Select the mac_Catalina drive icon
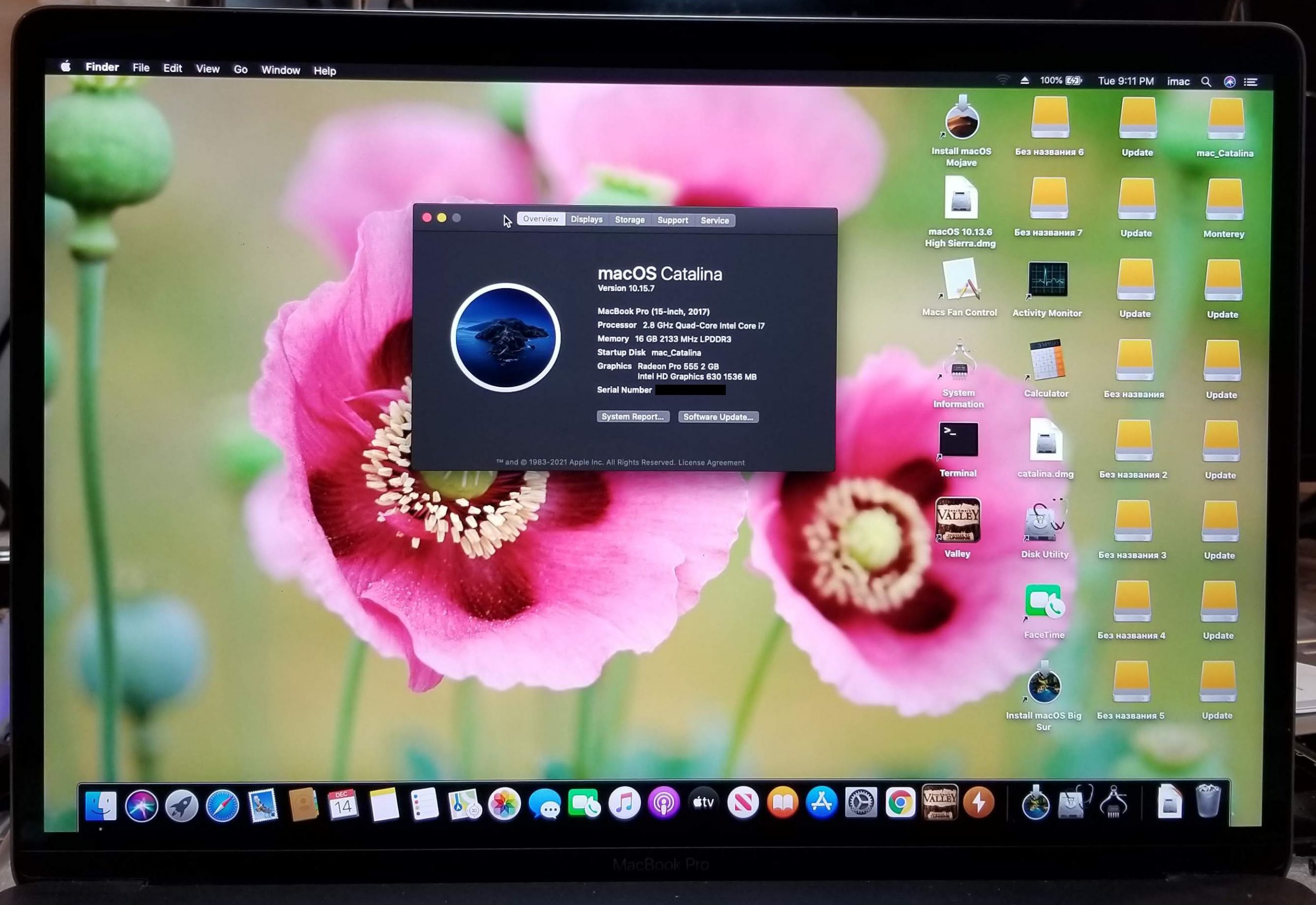Image resolution: width=1316 pixels, height=905 pixels. [1226, 119]
